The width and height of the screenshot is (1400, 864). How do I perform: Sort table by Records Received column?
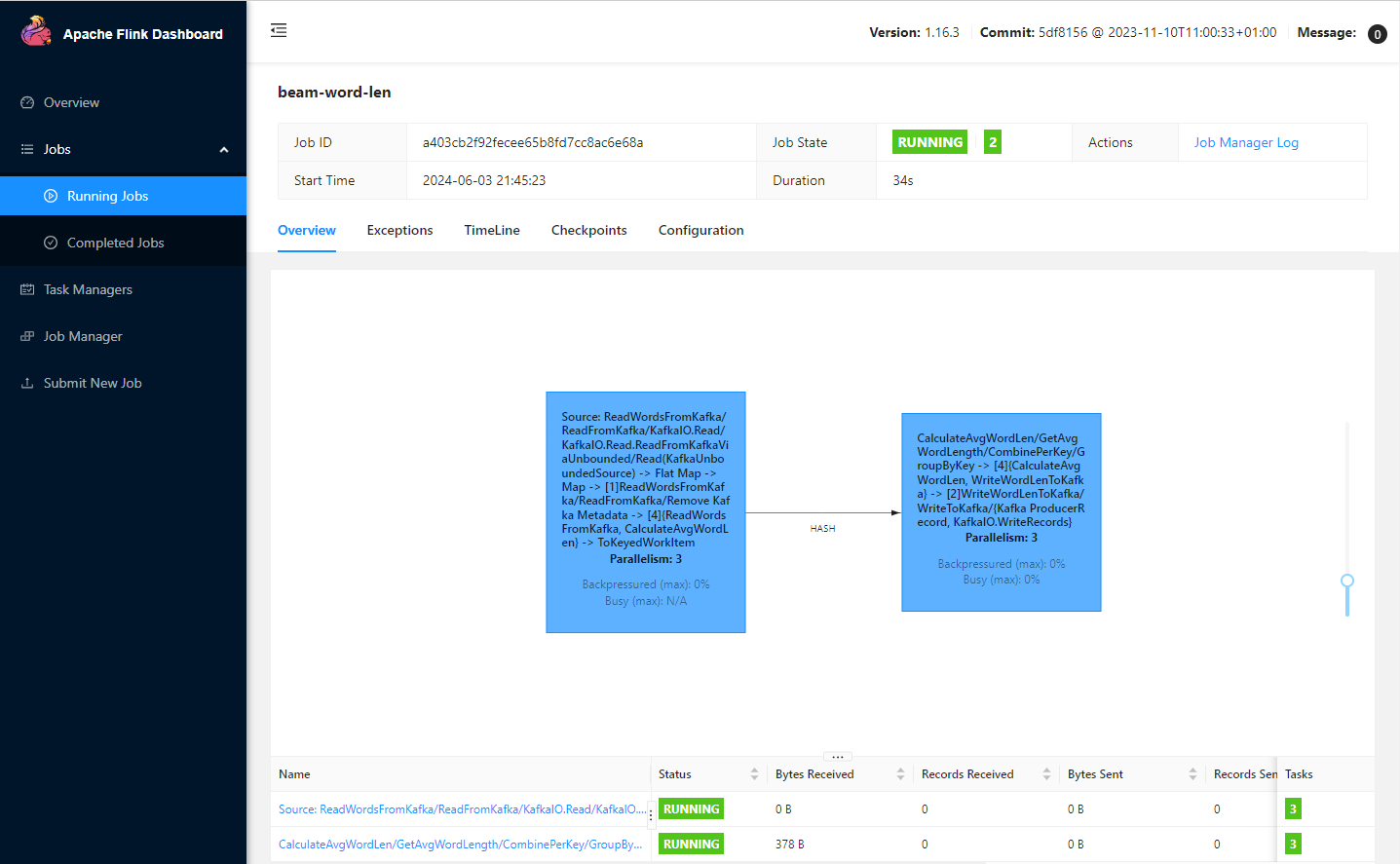(x=1046, y=774)
